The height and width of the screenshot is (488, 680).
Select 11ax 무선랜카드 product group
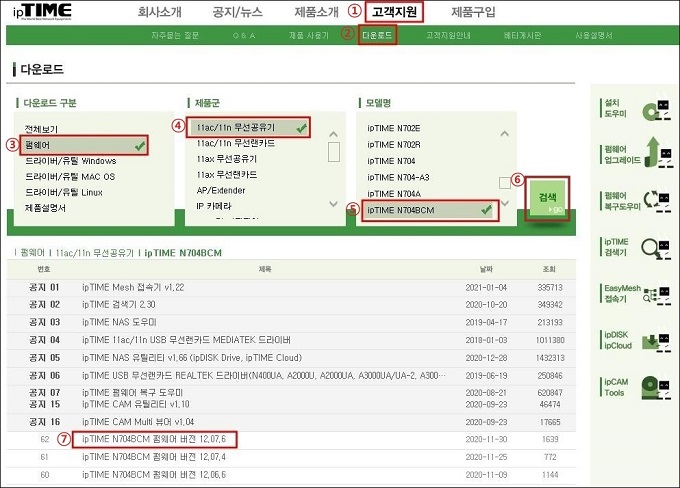click(226, 175)
